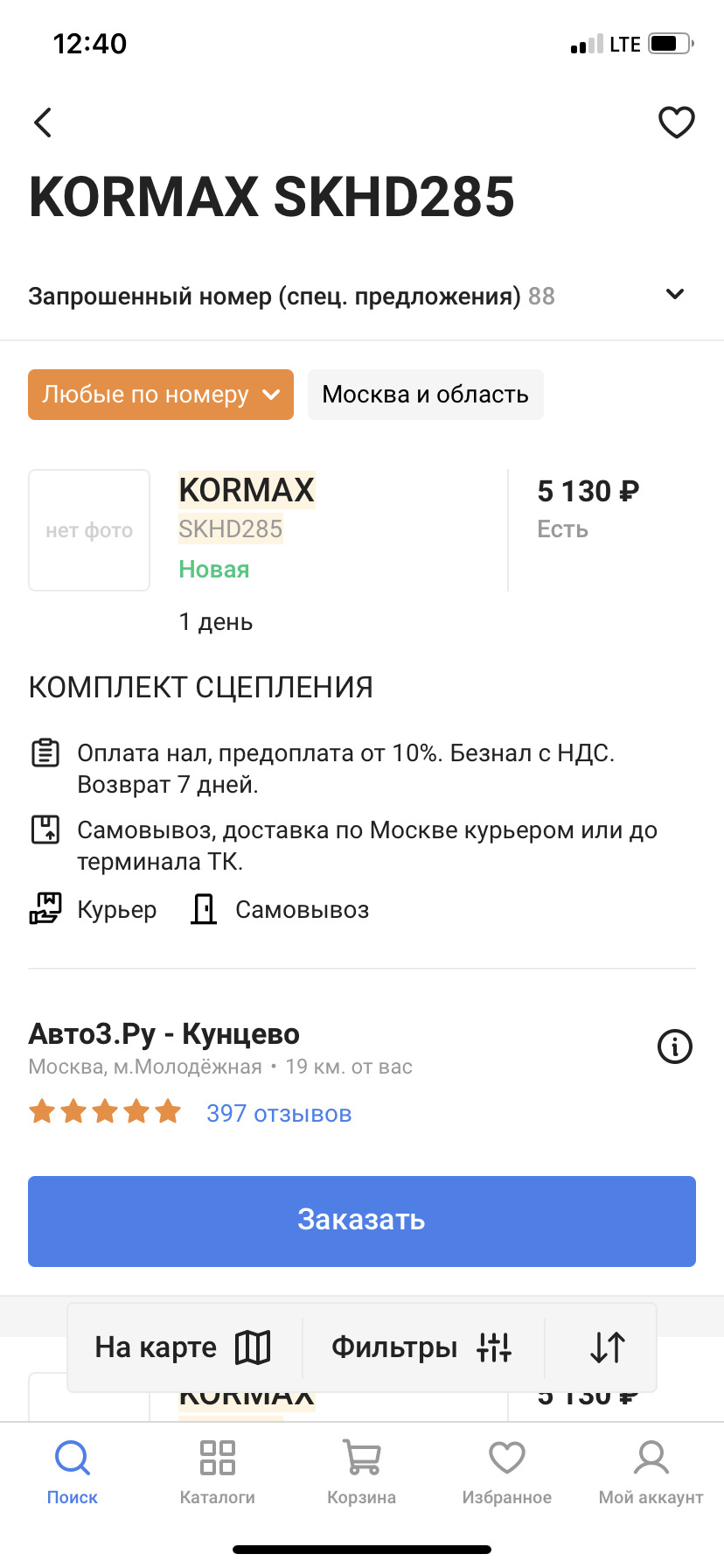
Task: Open the Любые по номеру dropdown
Action: pyautogui.click(x=160, y=395)
